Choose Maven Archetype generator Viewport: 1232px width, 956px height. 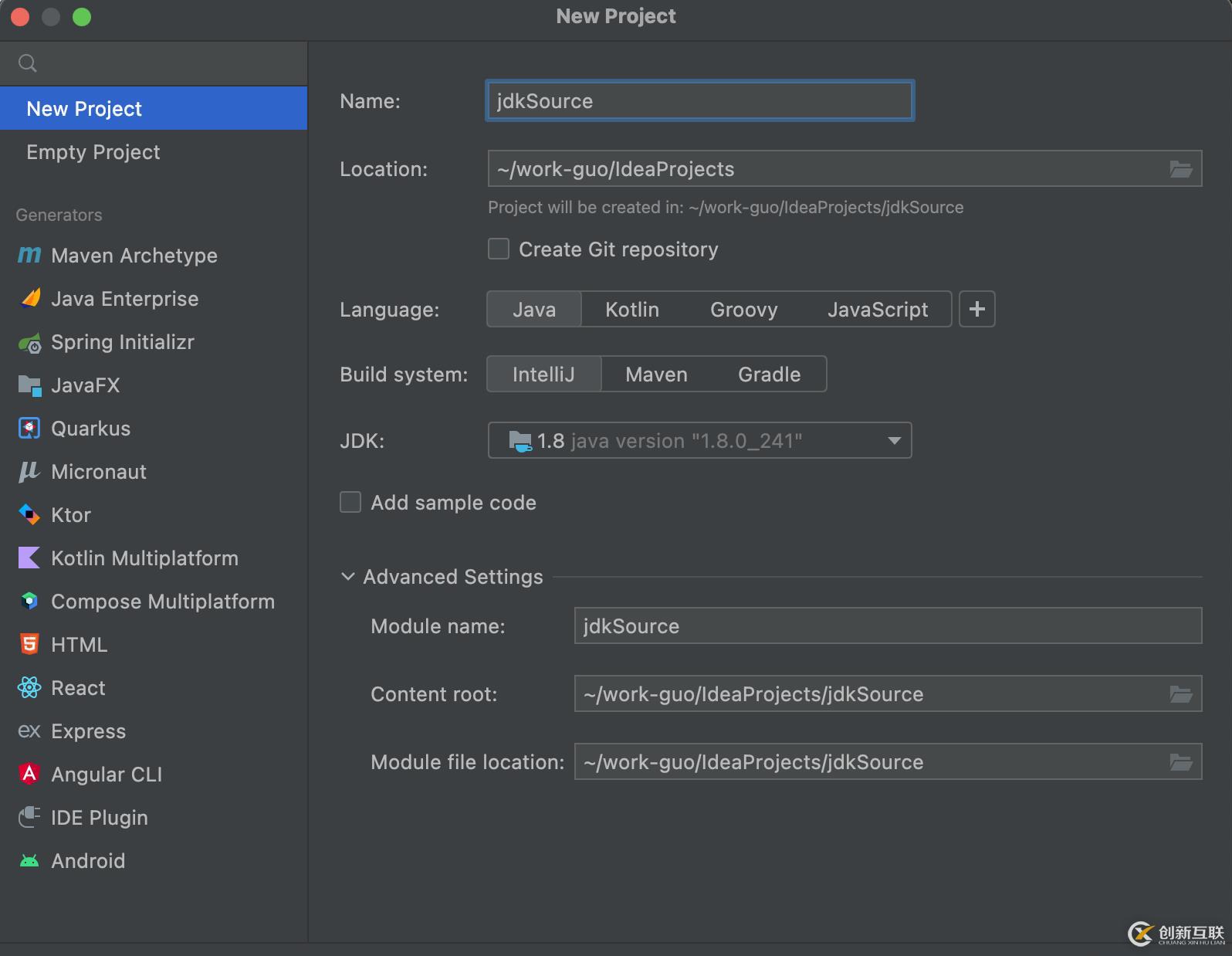tap(154, 255)
